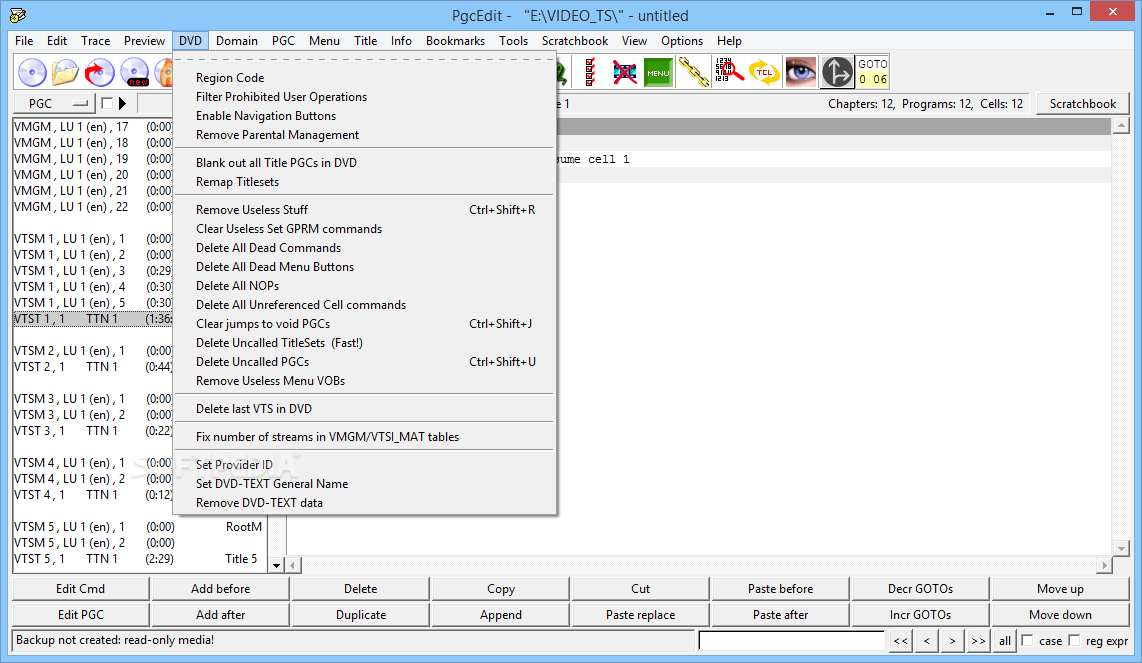Select 'VTSM 2 , LU 1 (en) , 1' row

point(92,350)
